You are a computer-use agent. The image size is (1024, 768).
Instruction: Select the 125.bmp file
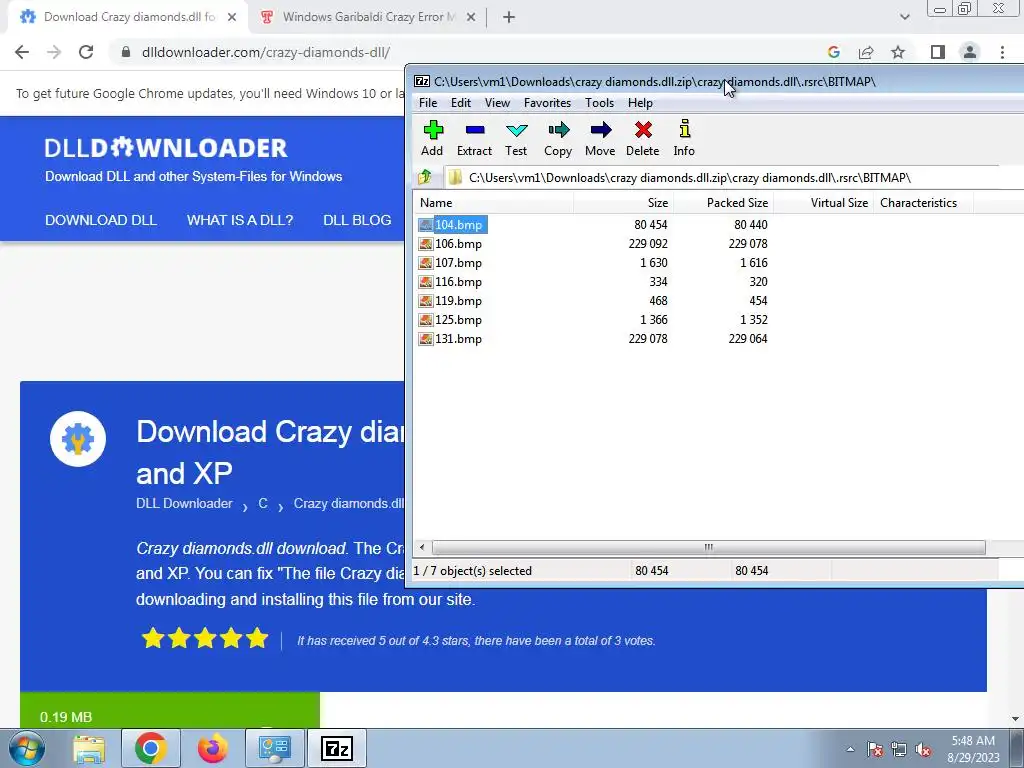pos(451,319)
